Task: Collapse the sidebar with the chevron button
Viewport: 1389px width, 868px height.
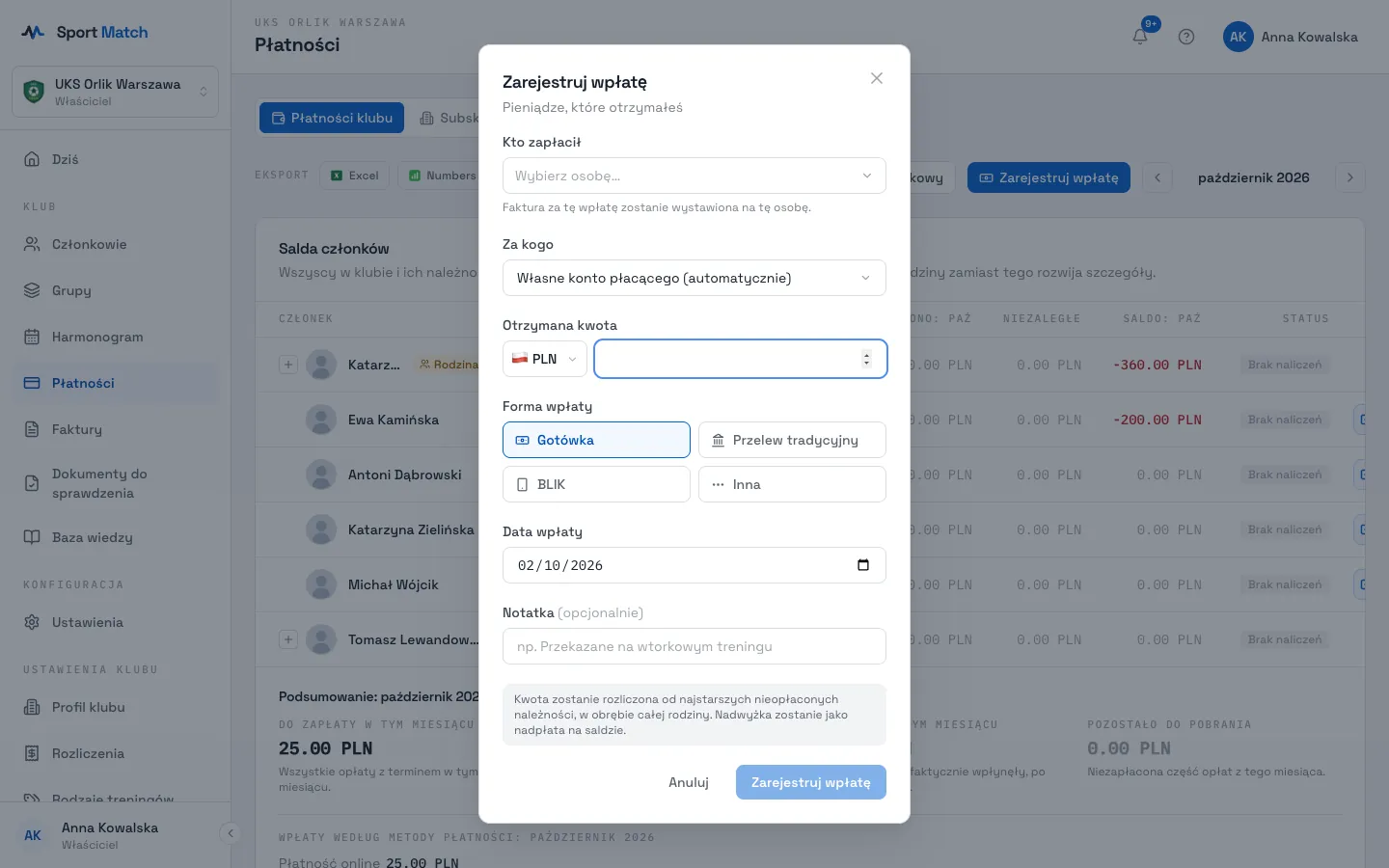Action: coord(230,833)
